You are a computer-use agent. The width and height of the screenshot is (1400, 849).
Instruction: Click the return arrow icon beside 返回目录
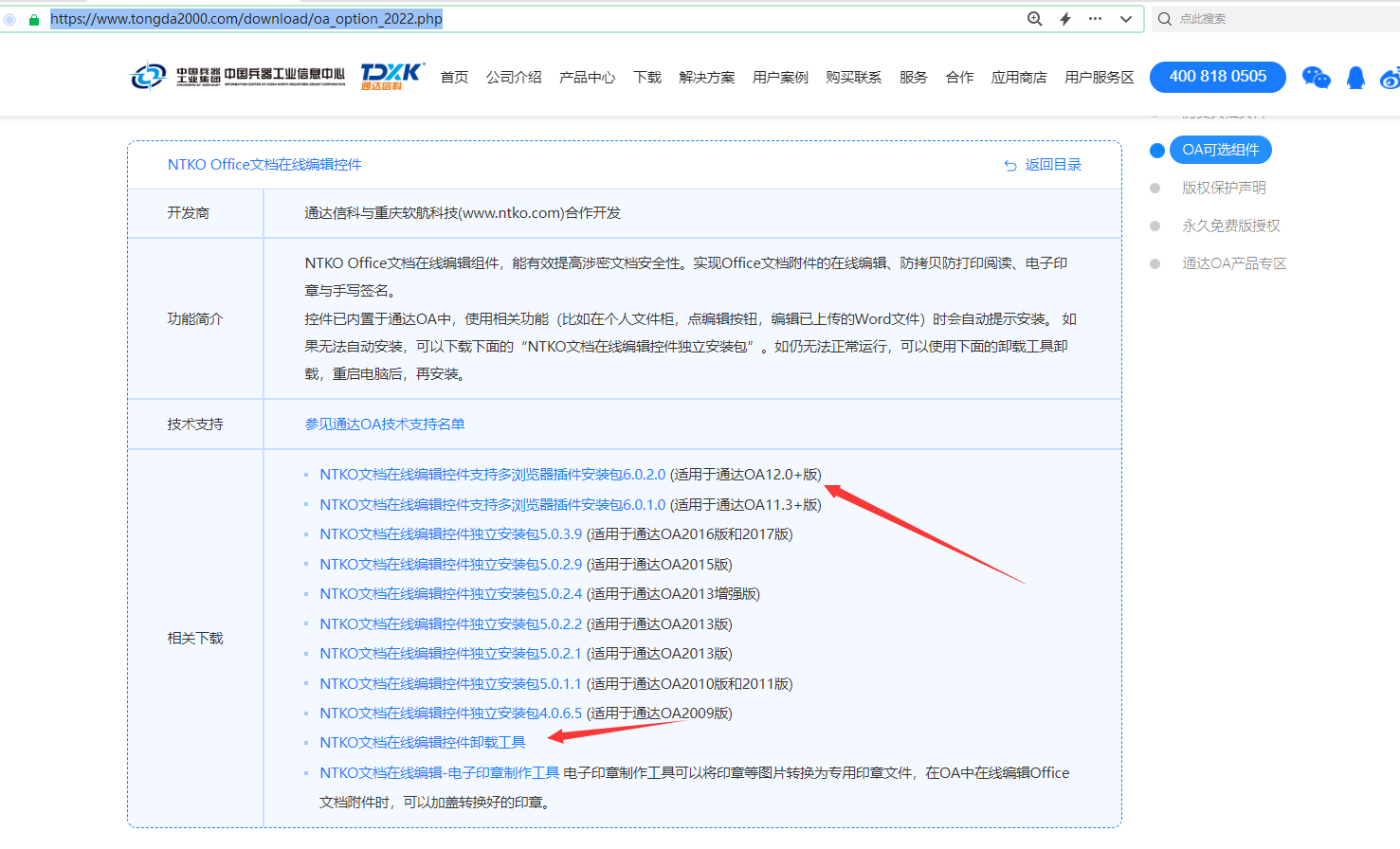(x=1010, y=166)
